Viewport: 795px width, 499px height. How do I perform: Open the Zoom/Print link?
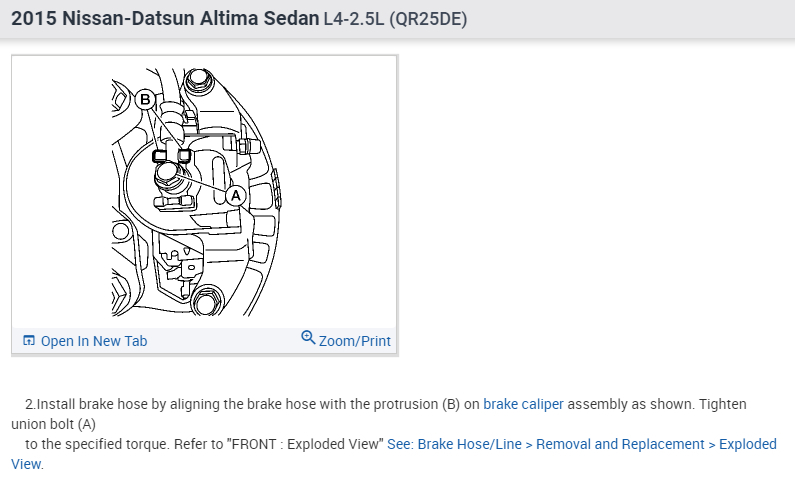[x=354, y=341]
